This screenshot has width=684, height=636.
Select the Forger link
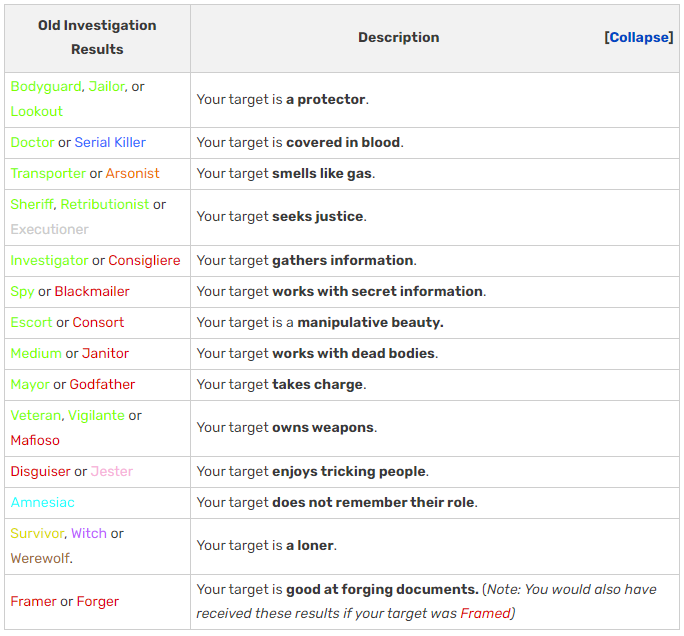tap(98, 602)
